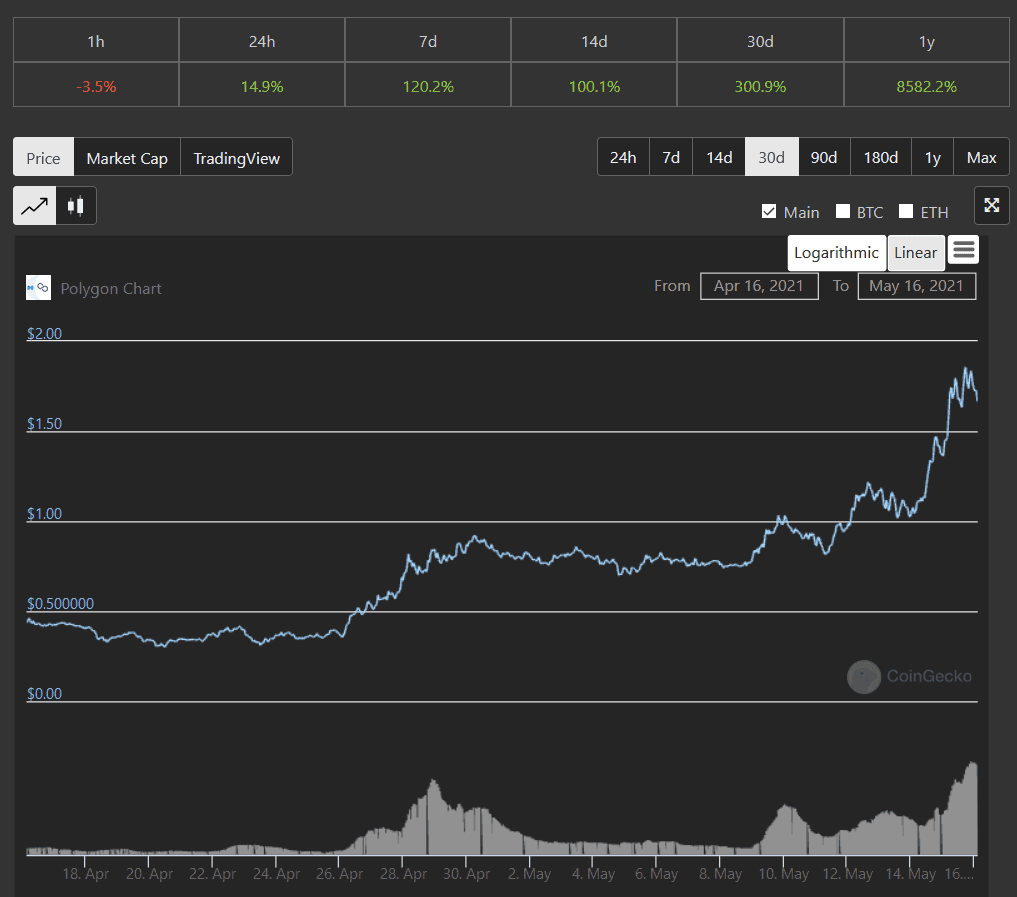Select the Max time range
Screen dimensions: 1017x897
[x=981, y=157]
